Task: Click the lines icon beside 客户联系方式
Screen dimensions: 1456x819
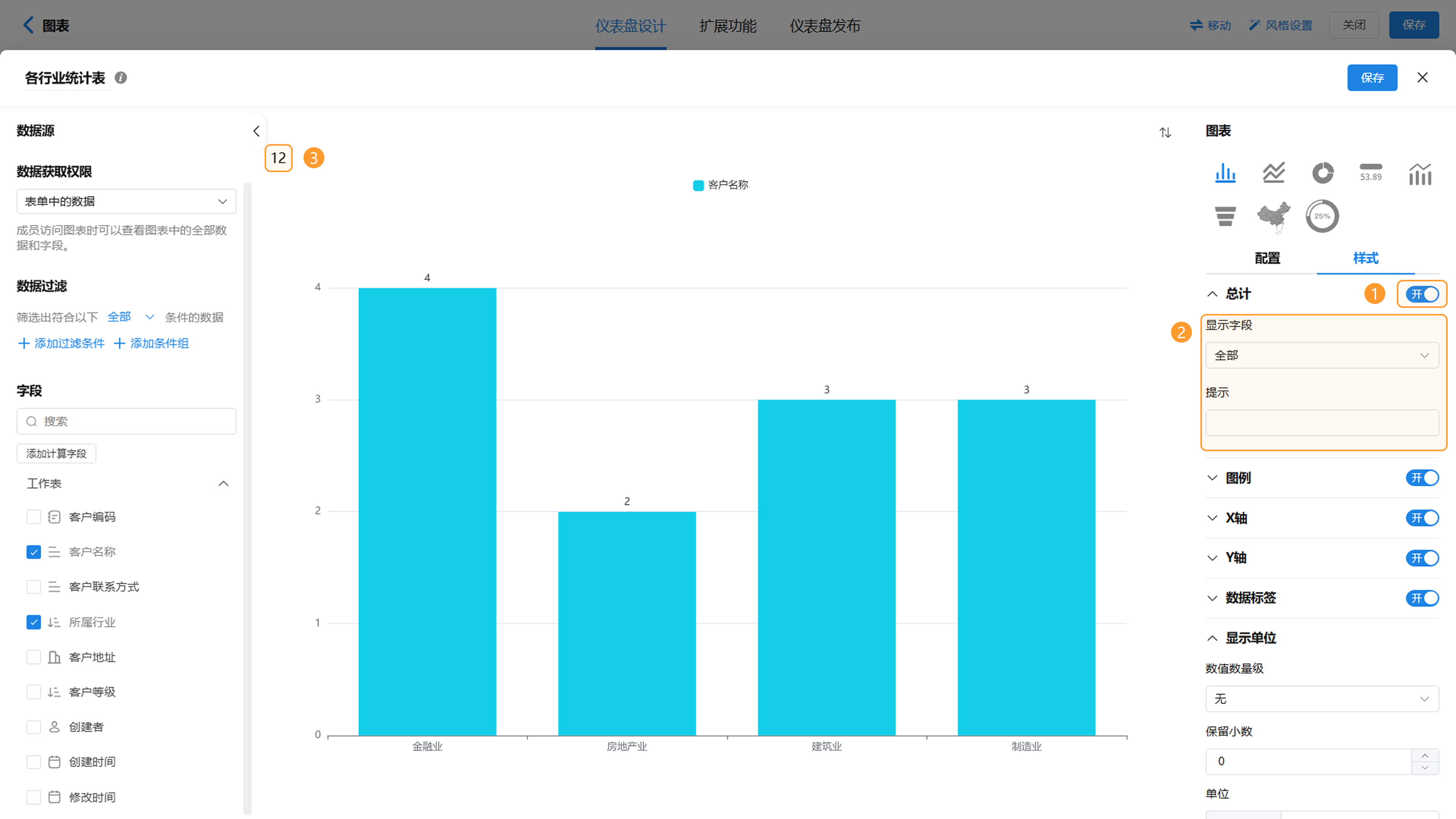Action: pos(54,587)
